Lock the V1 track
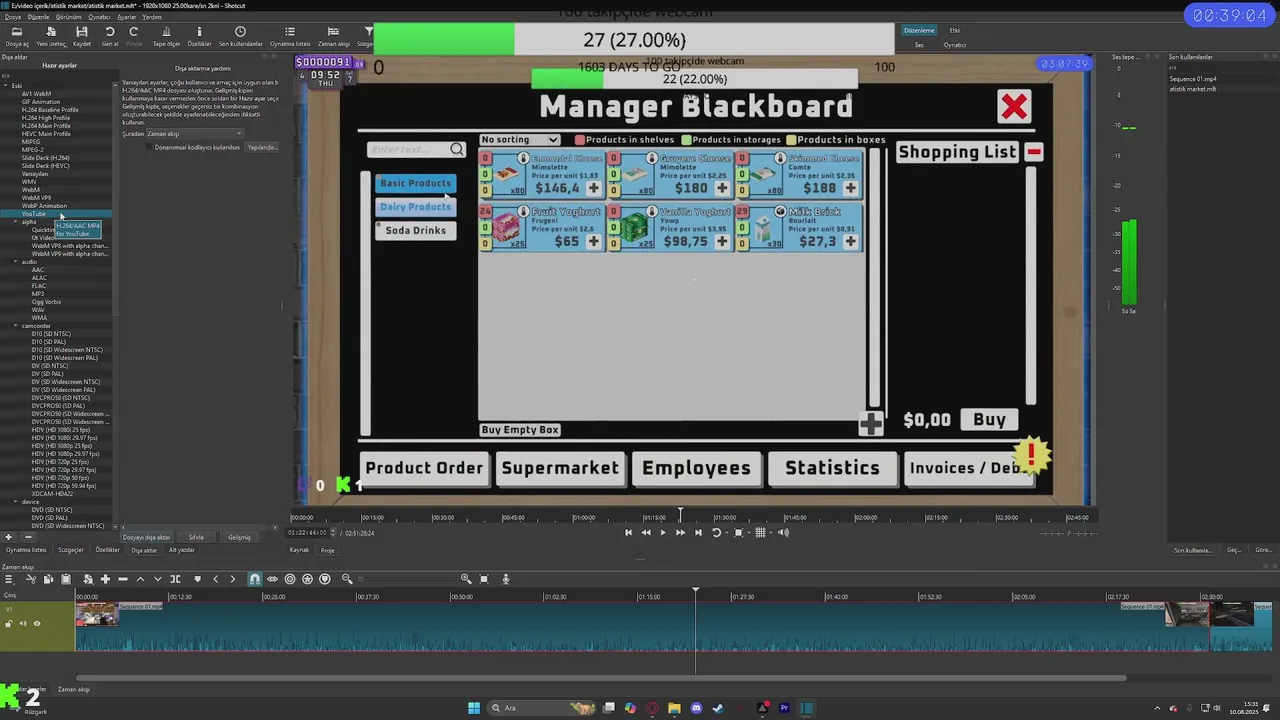This screenshot has height=720, width=1280. [x=9, y=624]
